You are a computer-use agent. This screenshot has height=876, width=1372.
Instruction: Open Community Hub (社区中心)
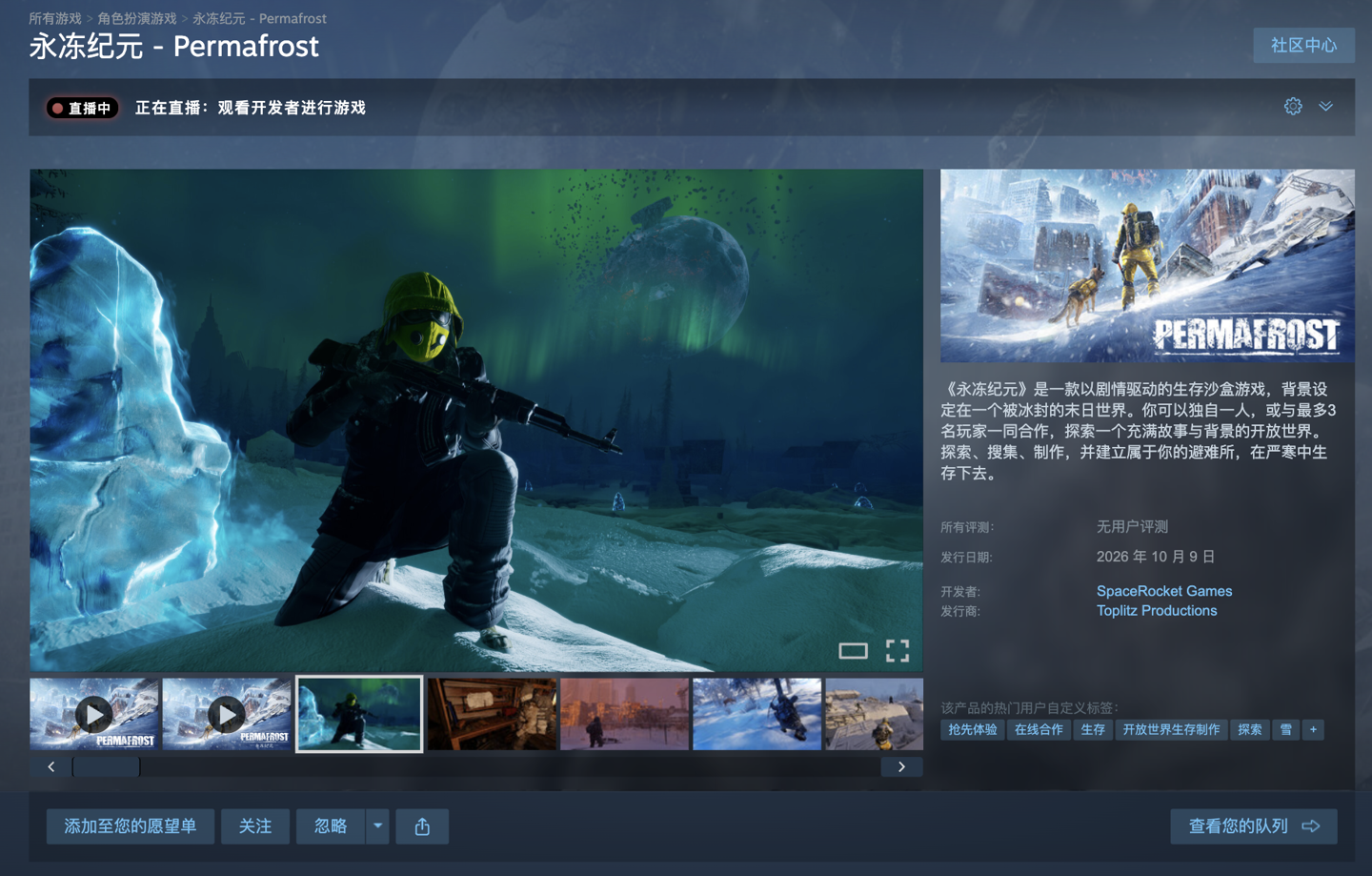tap(1303, 45)
